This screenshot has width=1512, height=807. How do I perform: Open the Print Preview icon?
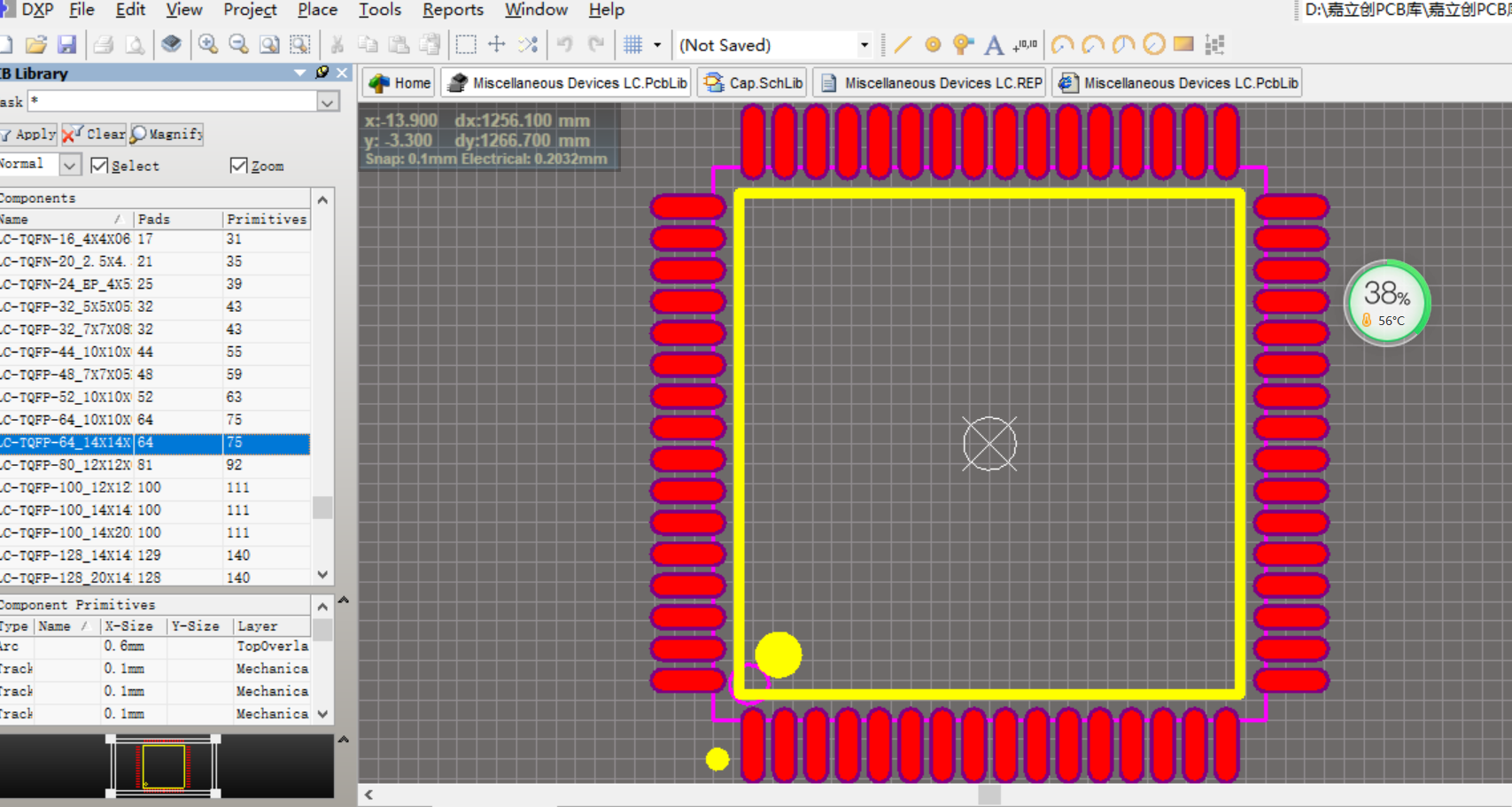(x=135, y=44)
